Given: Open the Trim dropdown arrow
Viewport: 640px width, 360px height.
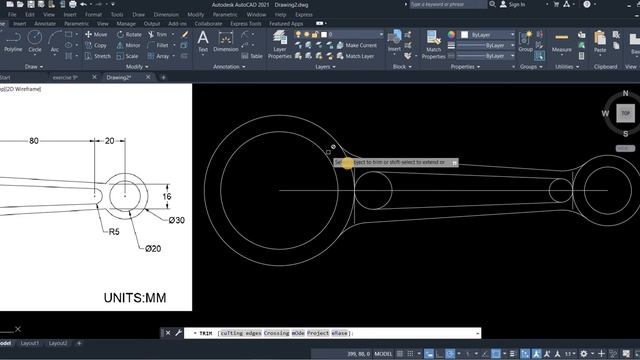Looking at the screenshot, I should pyautogui.click(x=173, y=35).
